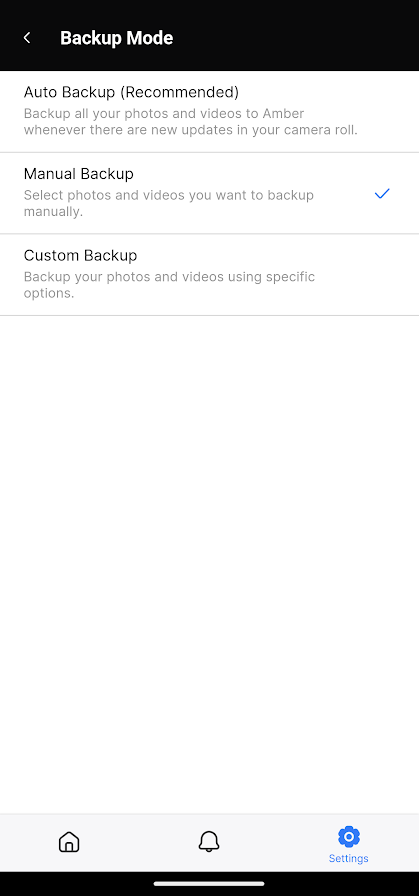This screenshot has width=419, height=896.
Task: Click the word Amber in the description
Action: coord(283,113)
